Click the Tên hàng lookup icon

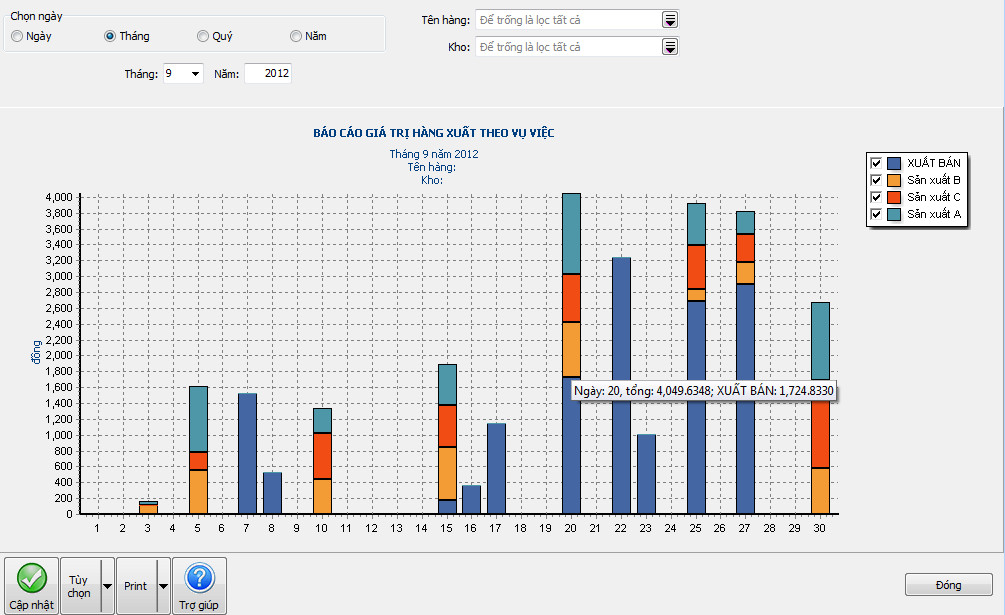(670, 20)
